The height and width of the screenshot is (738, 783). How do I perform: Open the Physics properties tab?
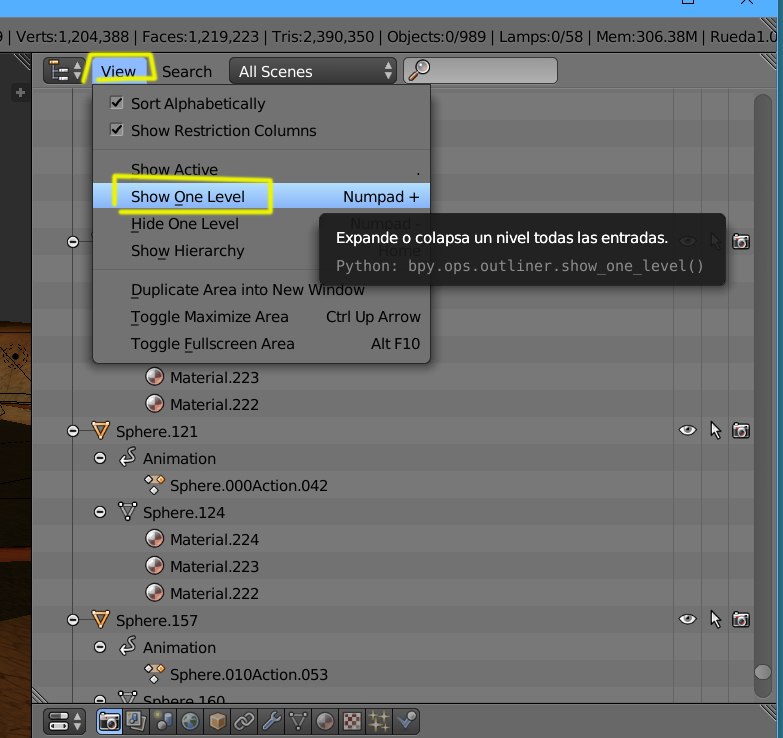click(x=406, y=722)
